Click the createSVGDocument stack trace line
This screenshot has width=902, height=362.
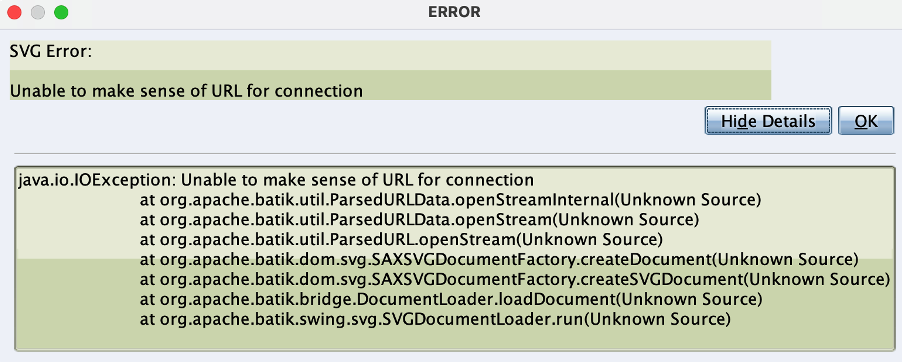(x=515, y=279)
